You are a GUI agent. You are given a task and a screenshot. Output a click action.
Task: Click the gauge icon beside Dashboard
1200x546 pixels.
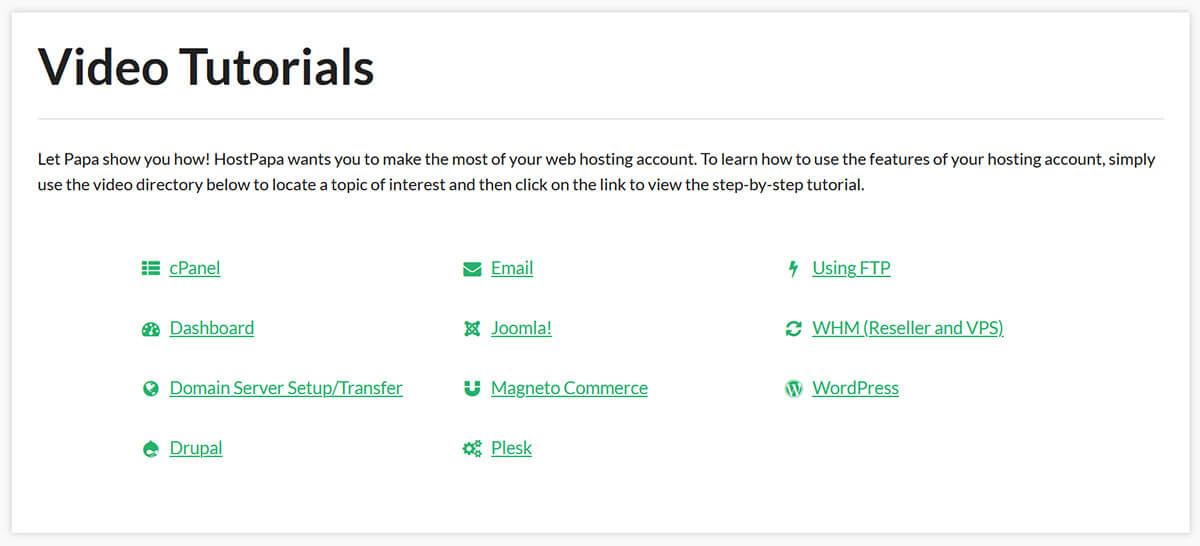151,329
